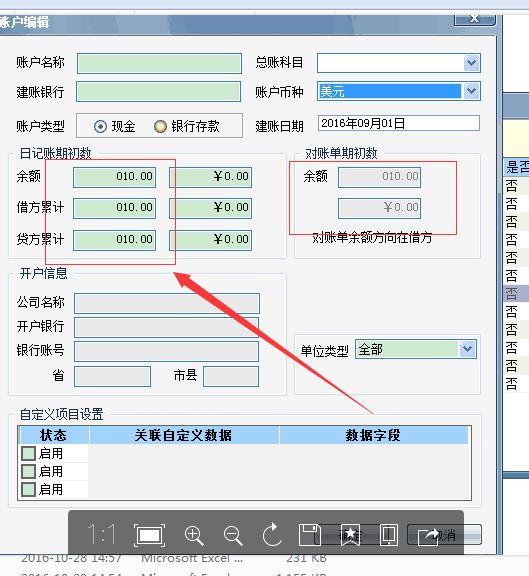Click 银行账号 input field

[166, 352]
